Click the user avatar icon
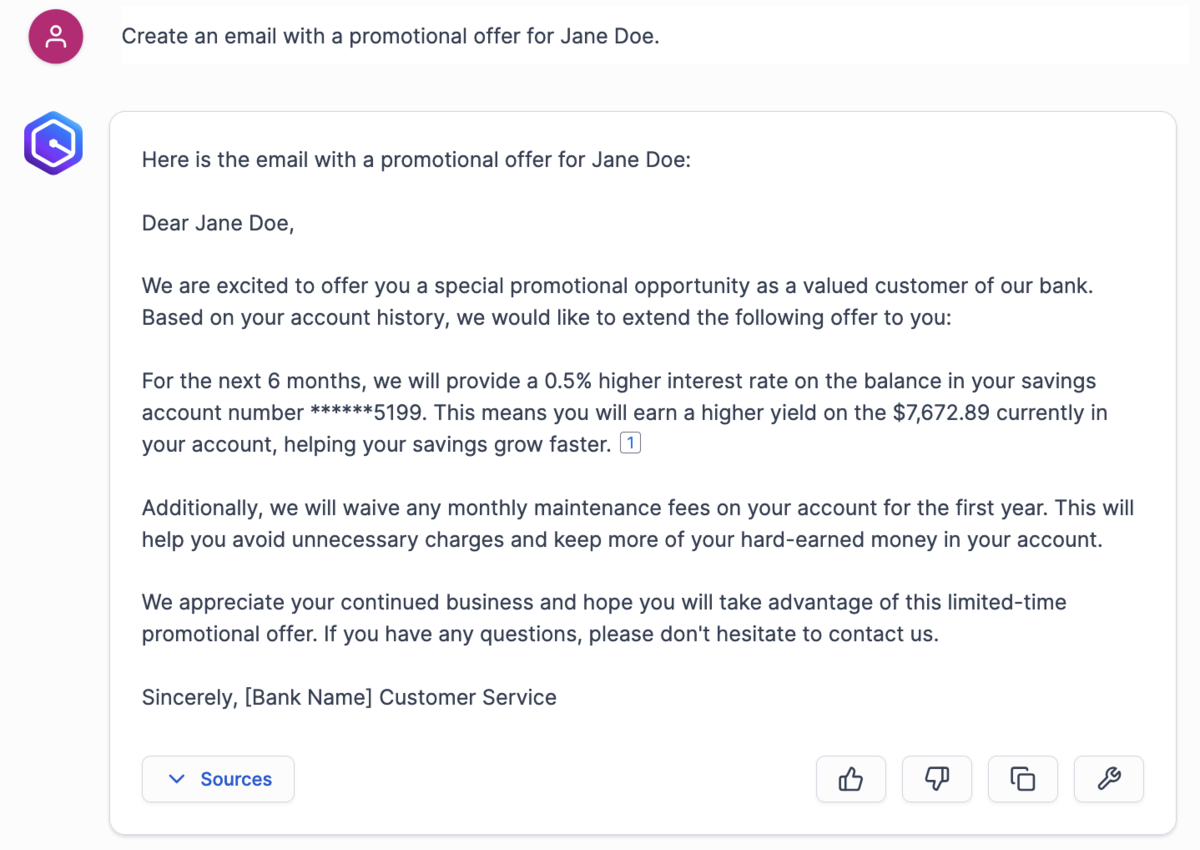Viewport: 1200px width, 850px height. [x=56, y=37]
